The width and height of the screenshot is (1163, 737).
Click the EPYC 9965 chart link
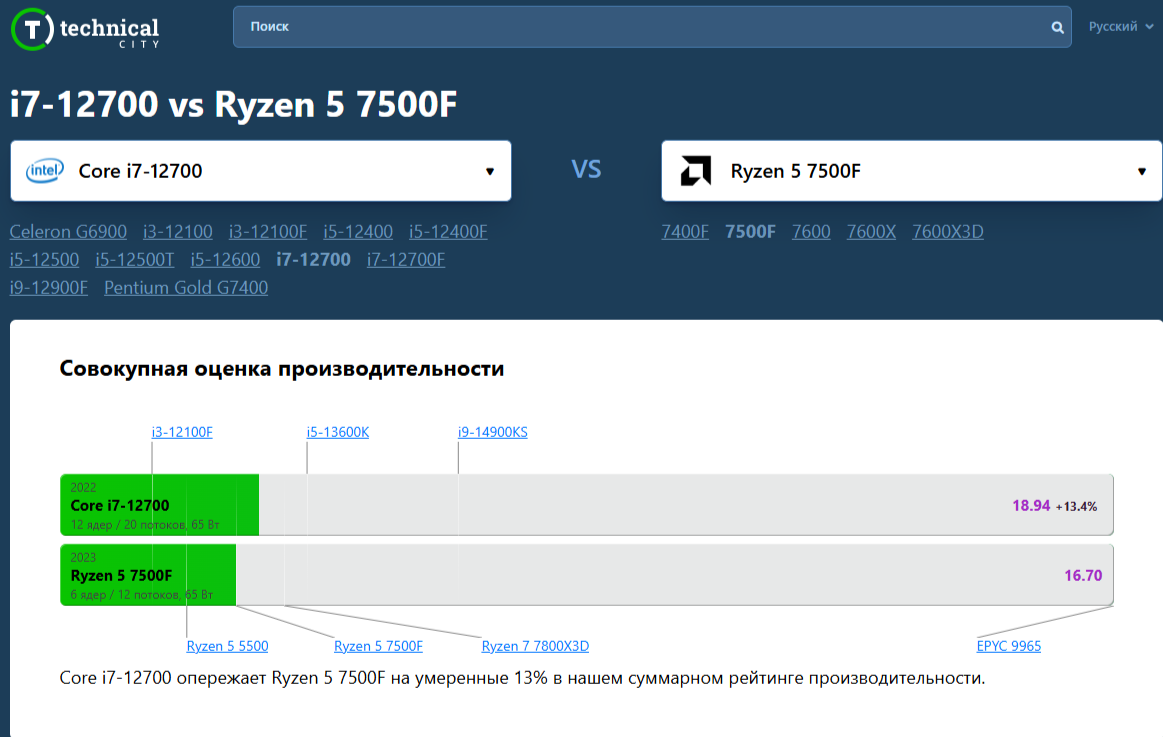[1009, 646]
